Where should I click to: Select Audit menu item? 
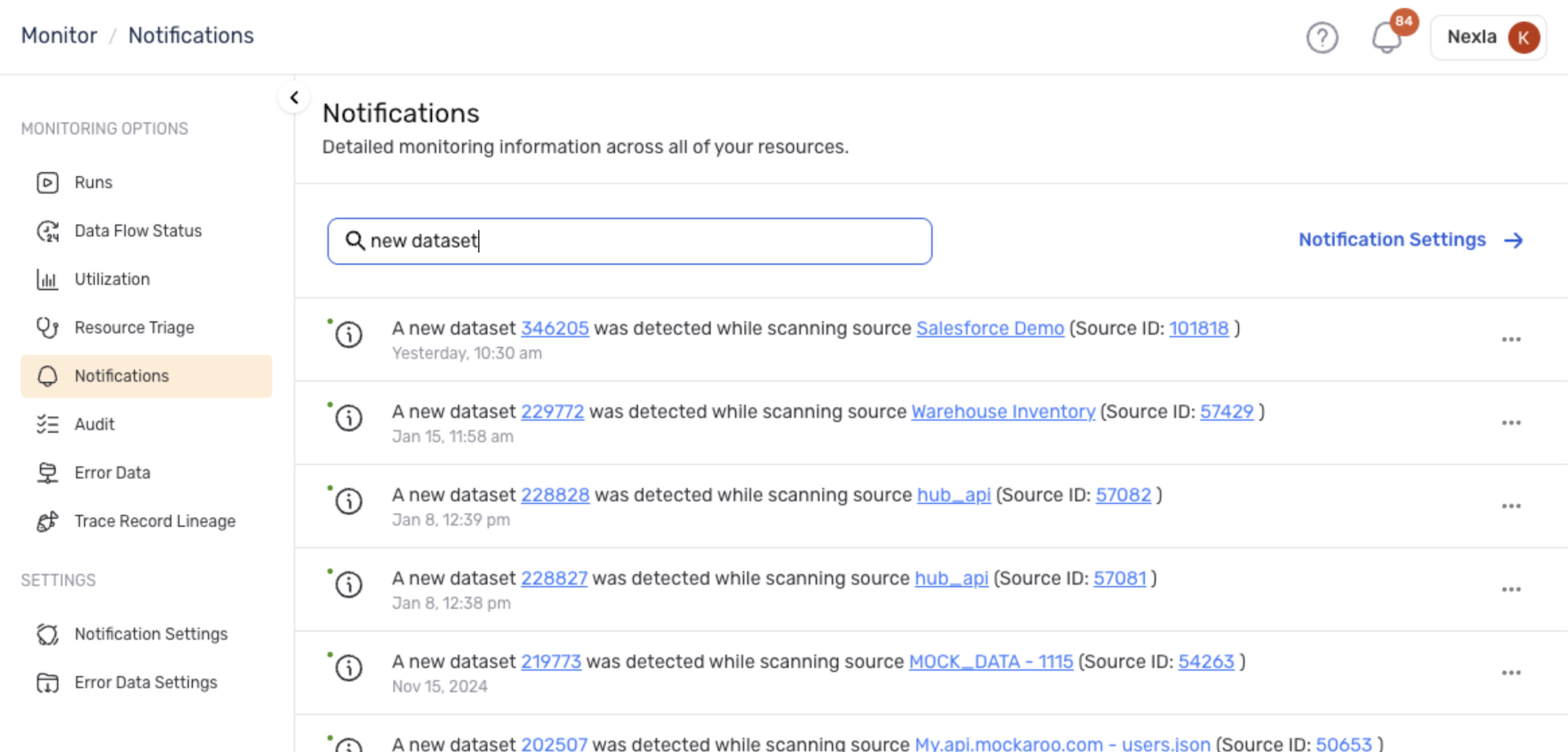point(94,425)
